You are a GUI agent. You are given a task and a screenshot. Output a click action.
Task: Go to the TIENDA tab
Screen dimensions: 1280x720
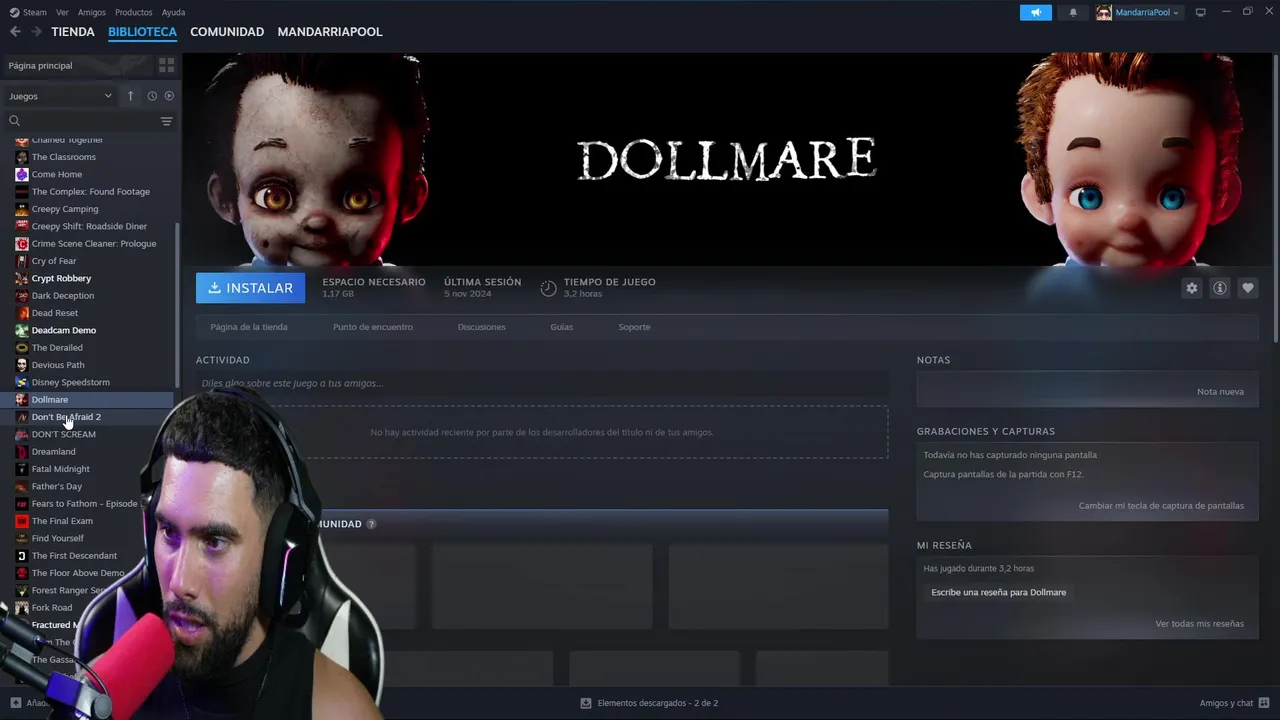click(x=73, y=32)
